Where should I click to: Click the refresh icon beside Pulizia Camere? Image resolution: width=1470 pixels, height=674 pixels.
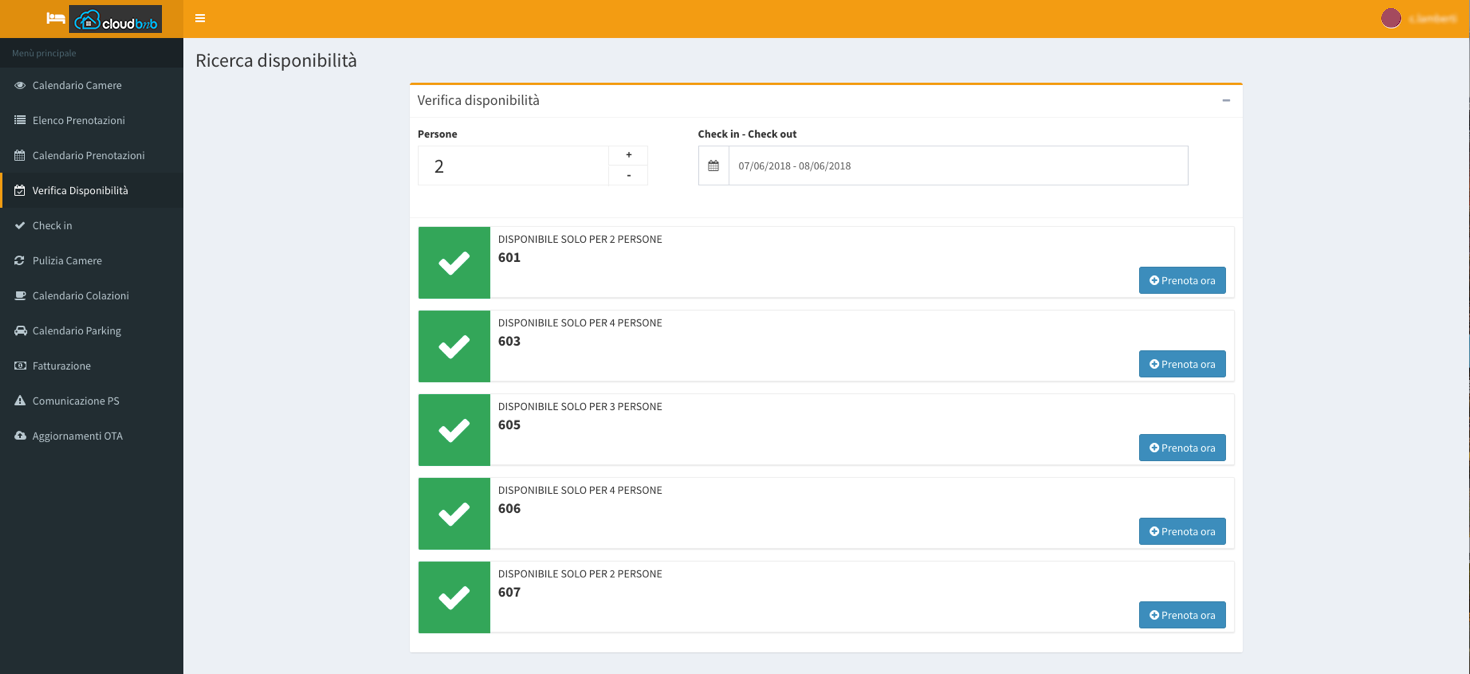click(x=20, y=260)
